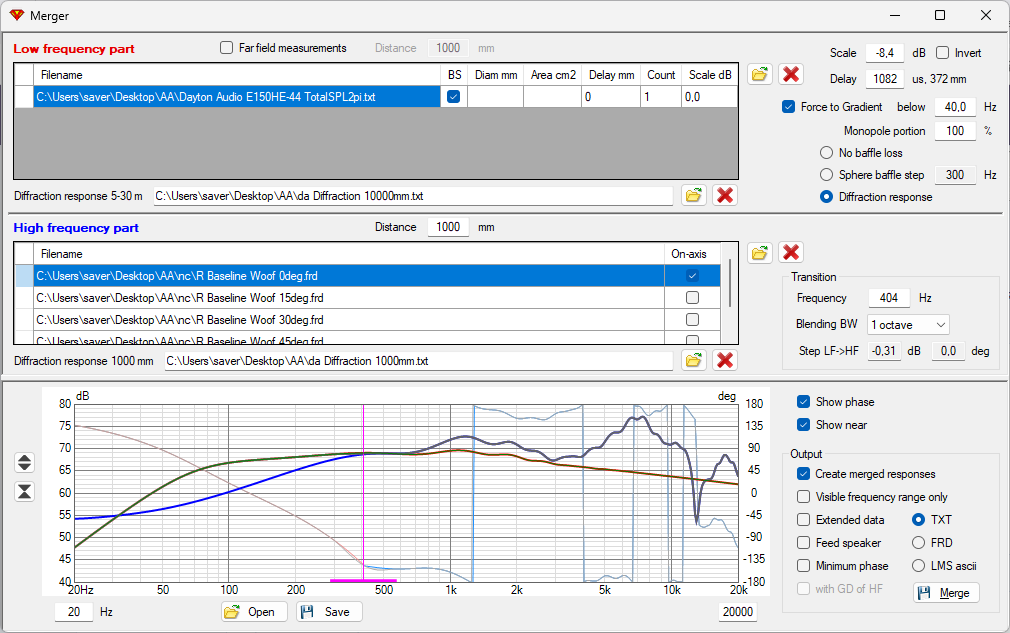Clear Diffraction response 5-30 m file

click(725, 195)
